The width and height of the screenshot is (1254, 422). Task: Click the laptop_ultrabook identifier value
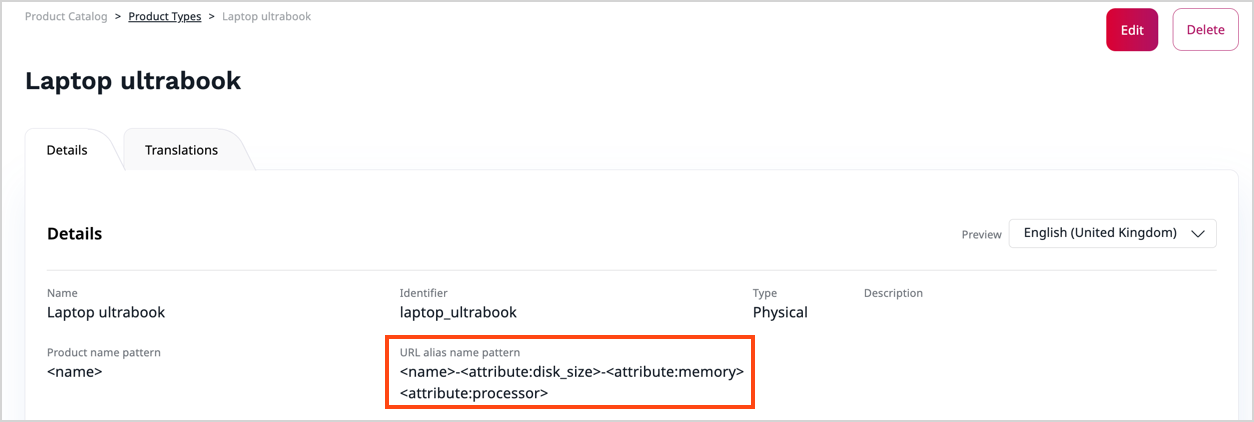pos(458,312)
